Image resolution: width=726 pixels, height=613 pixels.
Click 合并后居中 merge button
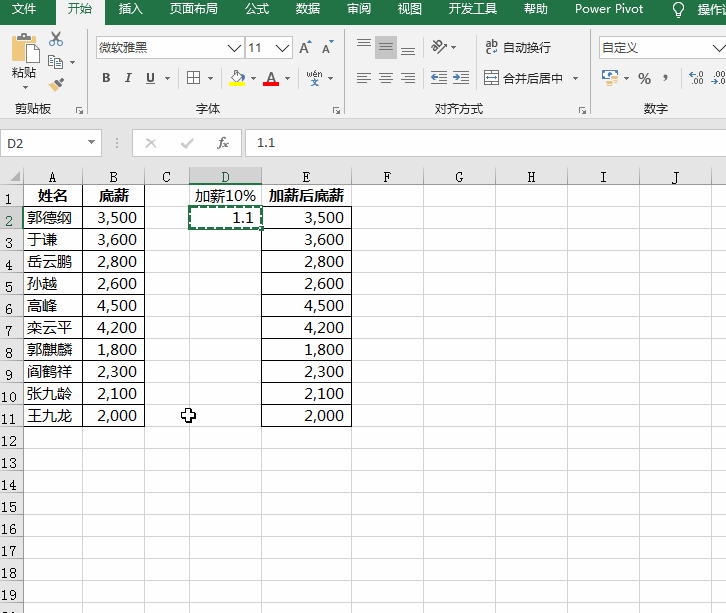[524, 78]
